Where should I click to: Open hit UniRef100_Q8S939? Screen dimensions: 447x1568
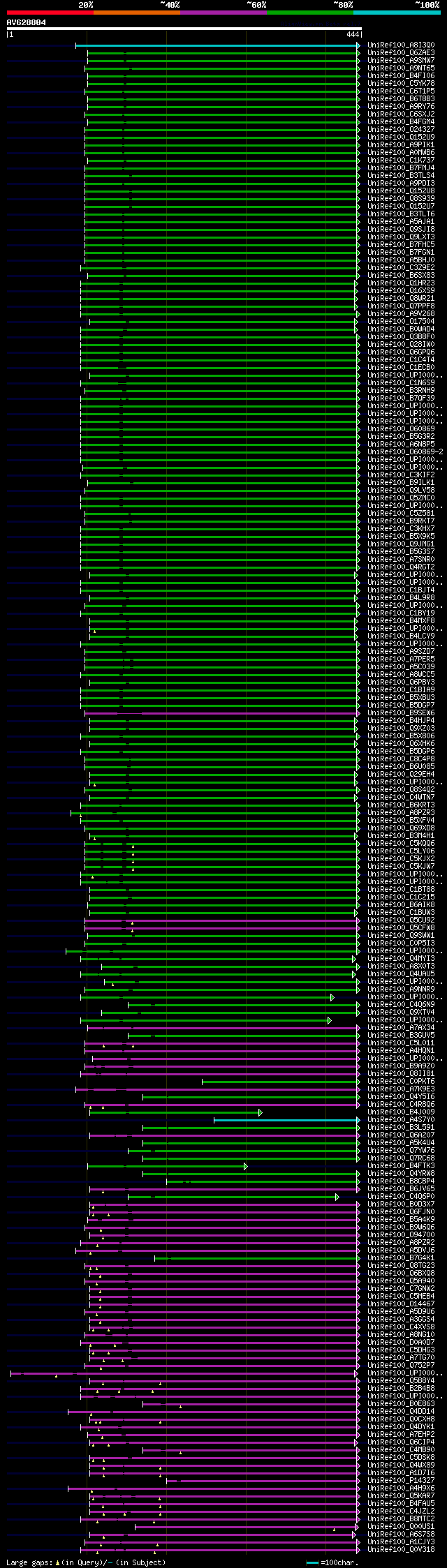[401, 199]
